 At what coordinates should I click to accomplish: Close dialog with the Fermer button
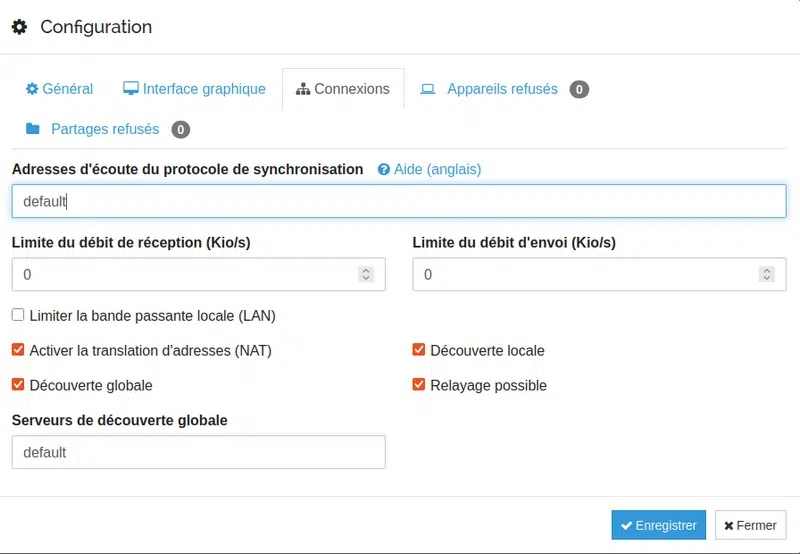(x=750, y=525)
